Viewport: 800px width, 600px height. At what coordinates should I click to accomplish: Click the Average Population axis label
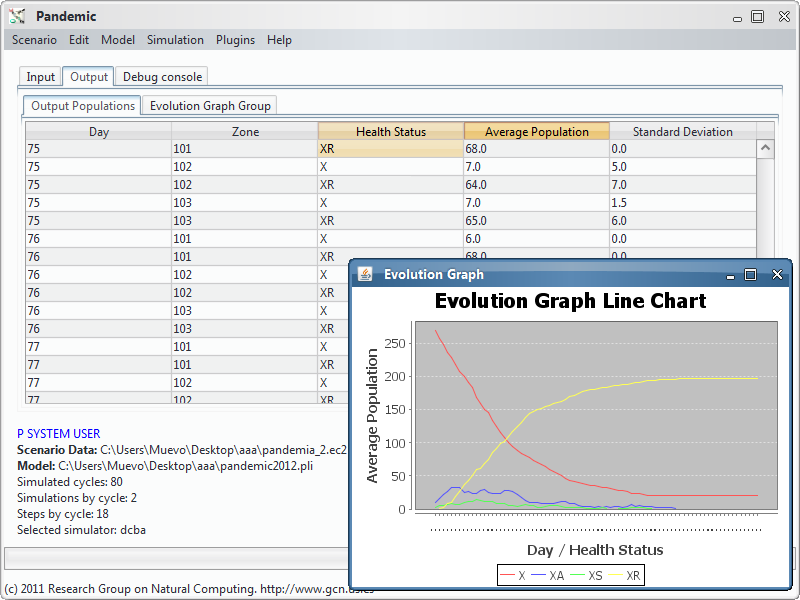pyautogui.click(x=372, y=415)
